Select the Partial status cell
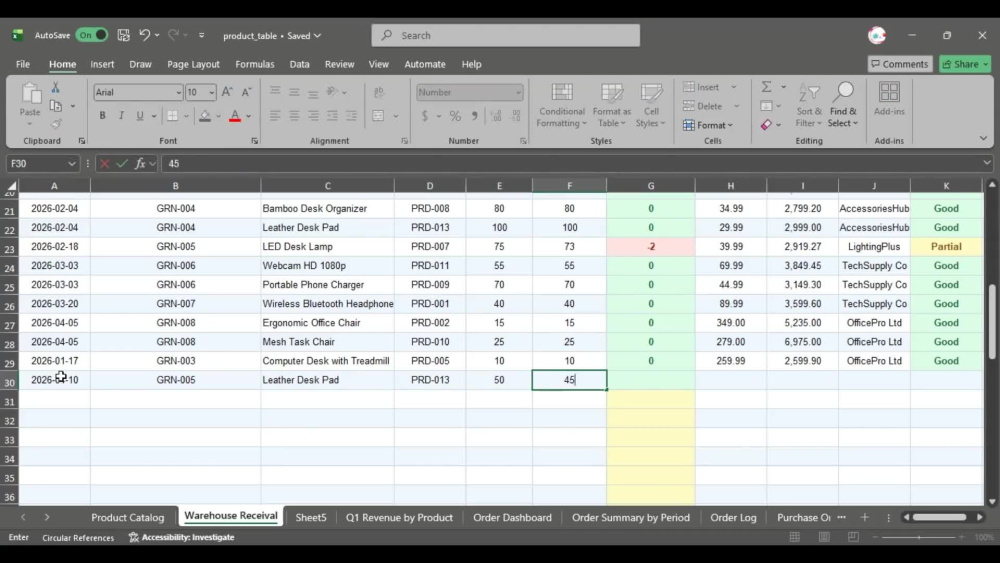Image resolution: width=1000 pixels, height=563 pixels. [946, 247]
